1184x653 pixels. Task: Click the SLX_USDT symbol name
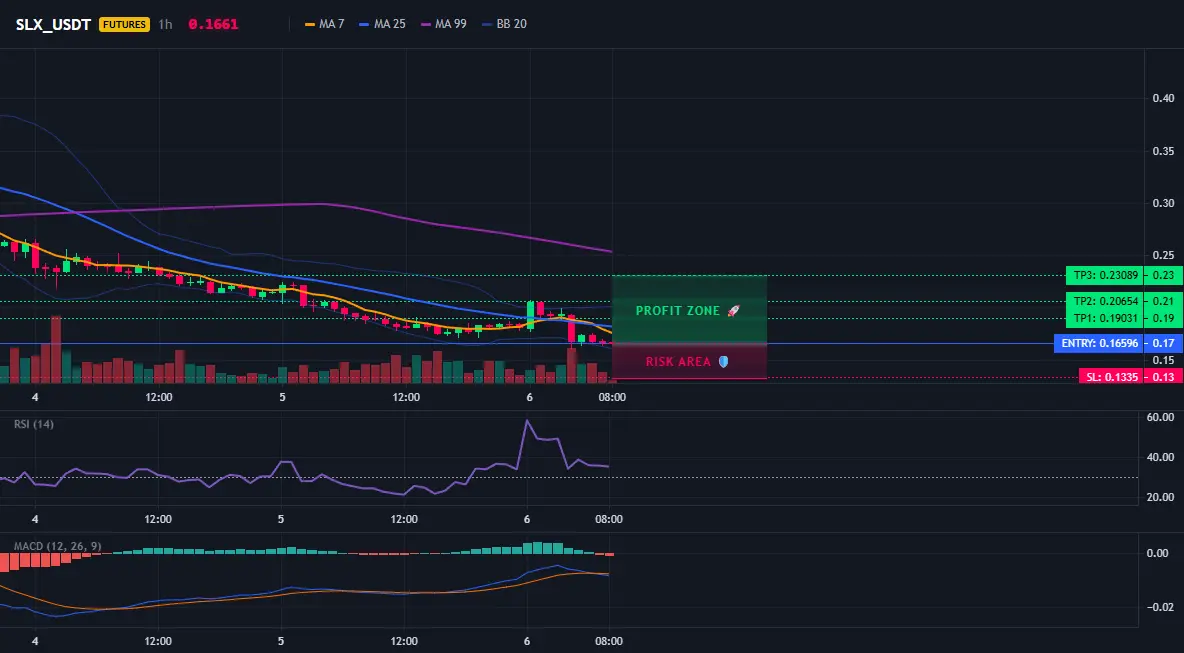pos(53,24)
